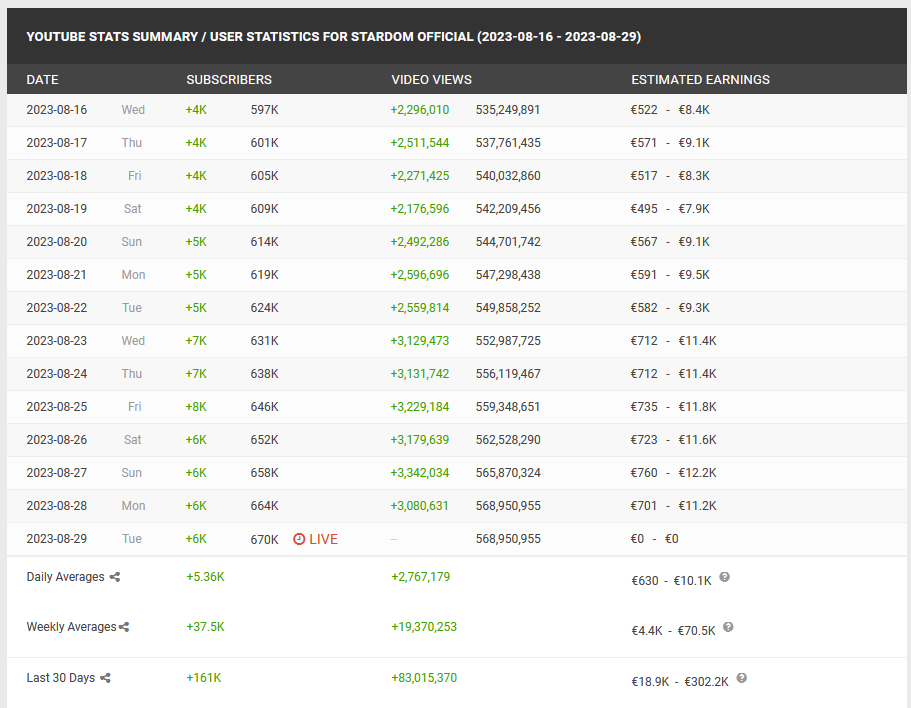This screenshot has height=708, width=911.
Task: Select the 2023-08-23 date cell
Action: 56,341
